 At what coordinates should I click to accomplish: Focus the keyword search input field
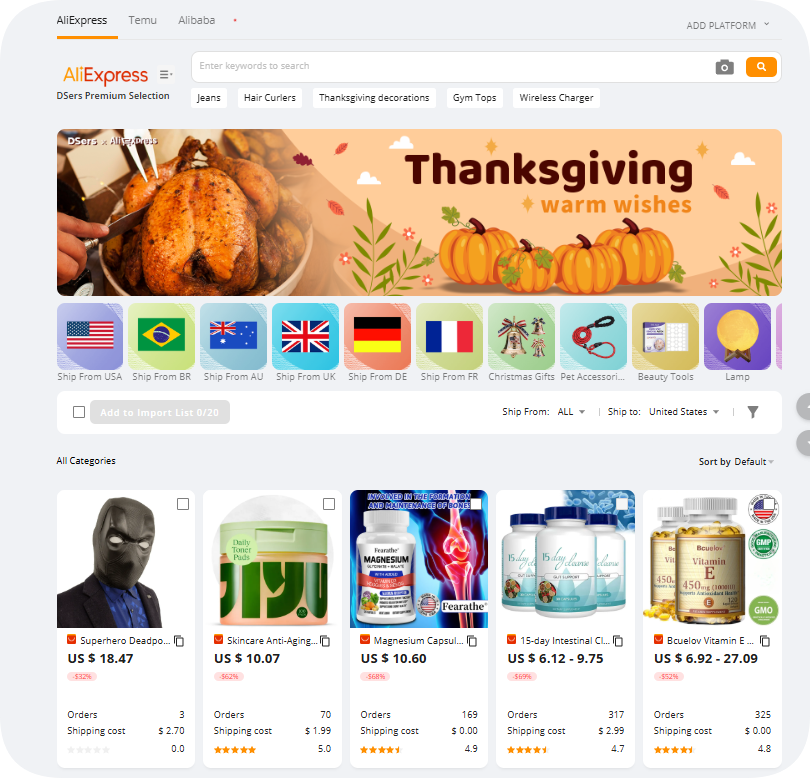(x=452, y=66)
